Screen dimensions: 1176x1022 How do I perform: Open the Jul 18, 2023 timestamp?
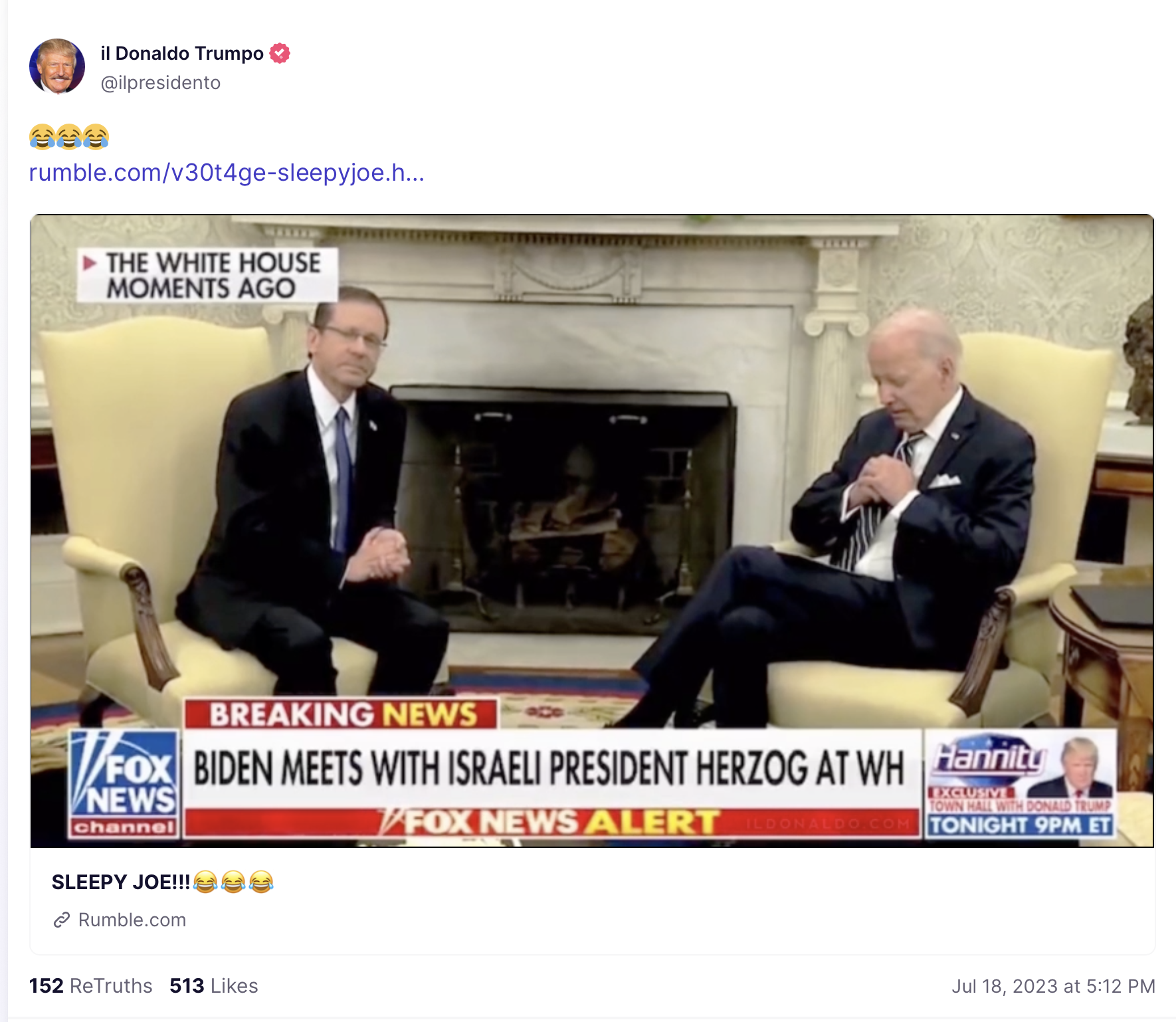(x=1053, y=986)
